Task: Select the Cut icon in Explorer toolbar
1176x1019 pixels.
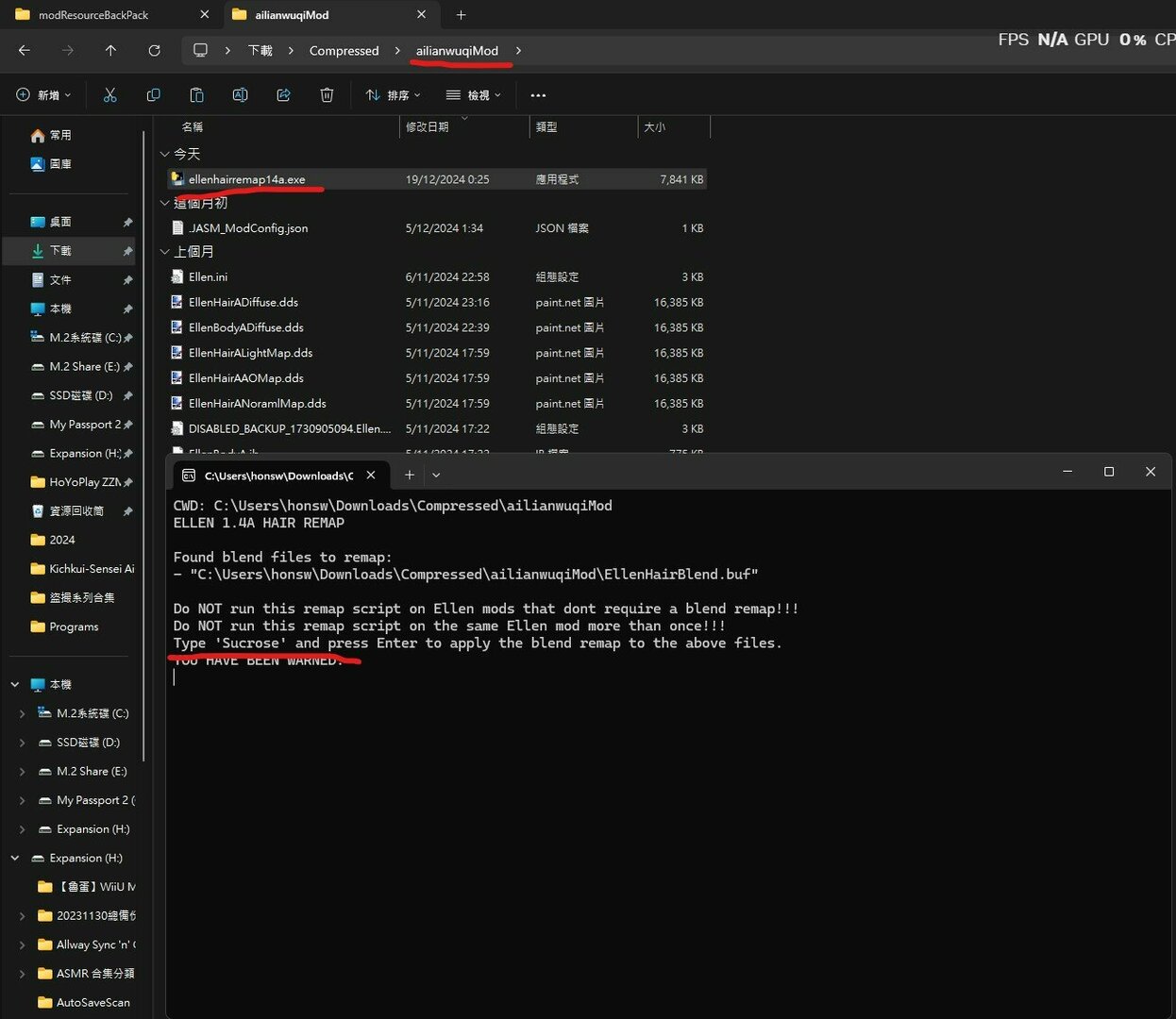Action: click(110, 94)
